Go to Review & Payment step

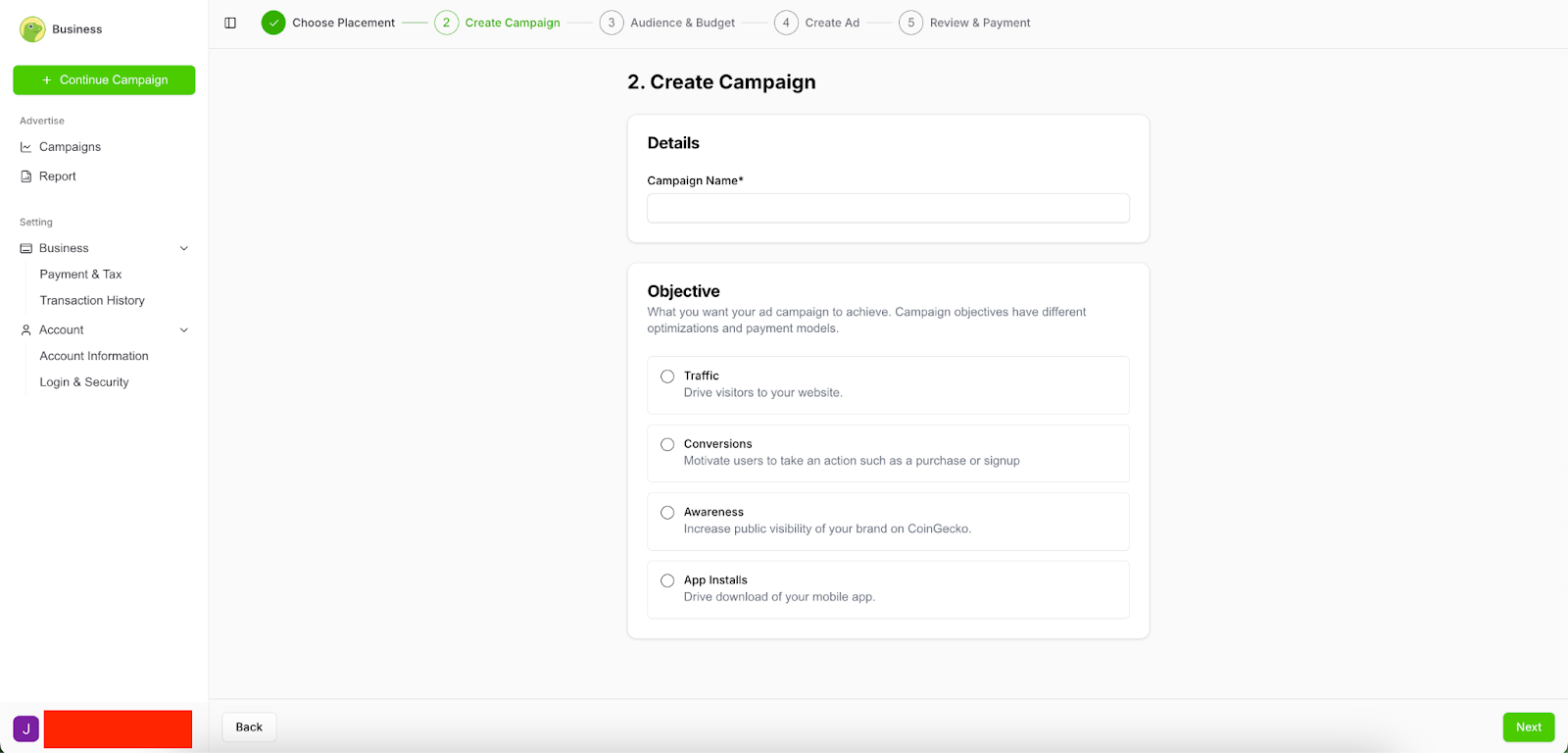[x=980, y=23]
